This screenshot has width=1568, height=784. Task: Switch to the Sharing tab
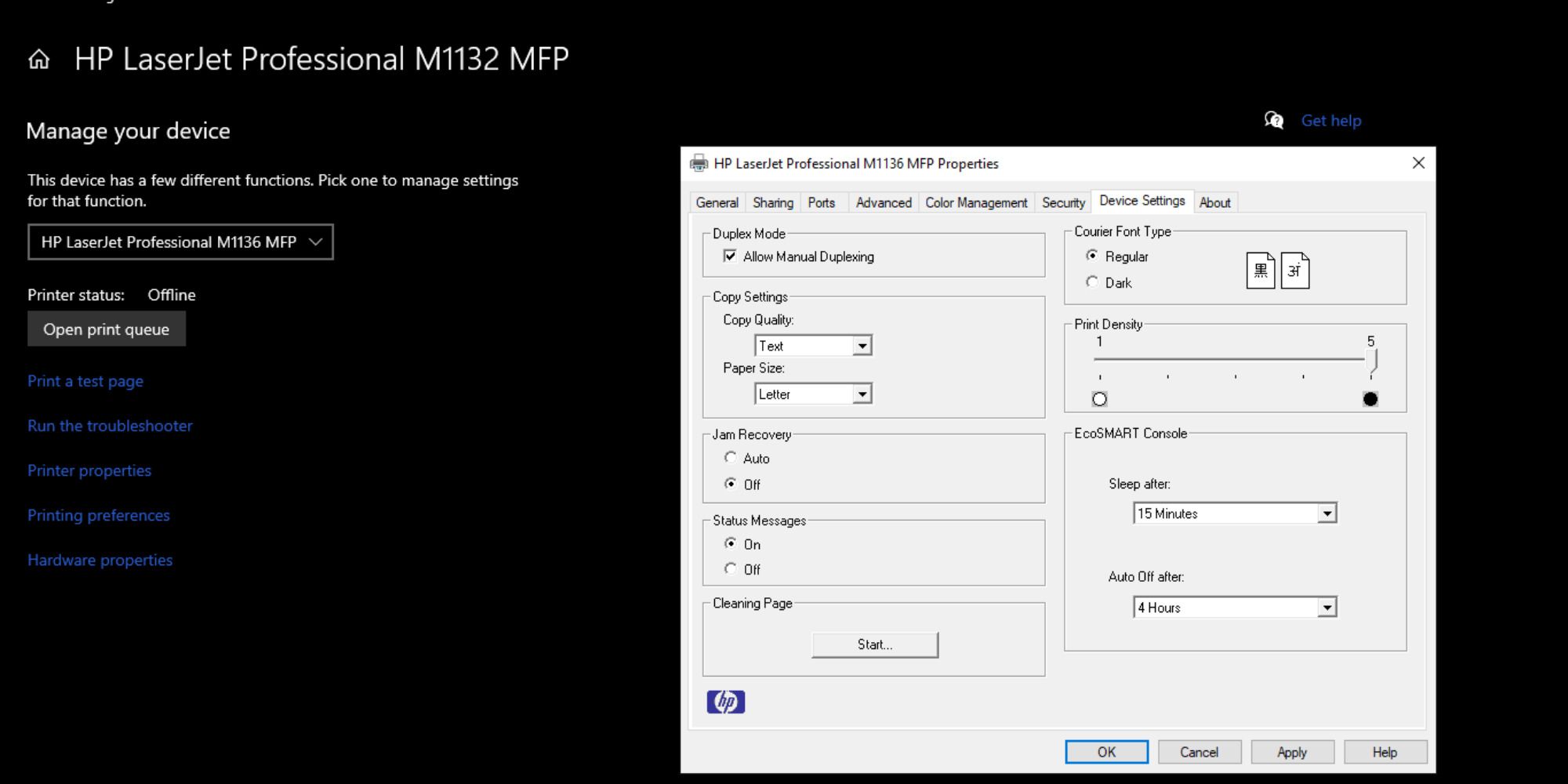pos(773,202)
